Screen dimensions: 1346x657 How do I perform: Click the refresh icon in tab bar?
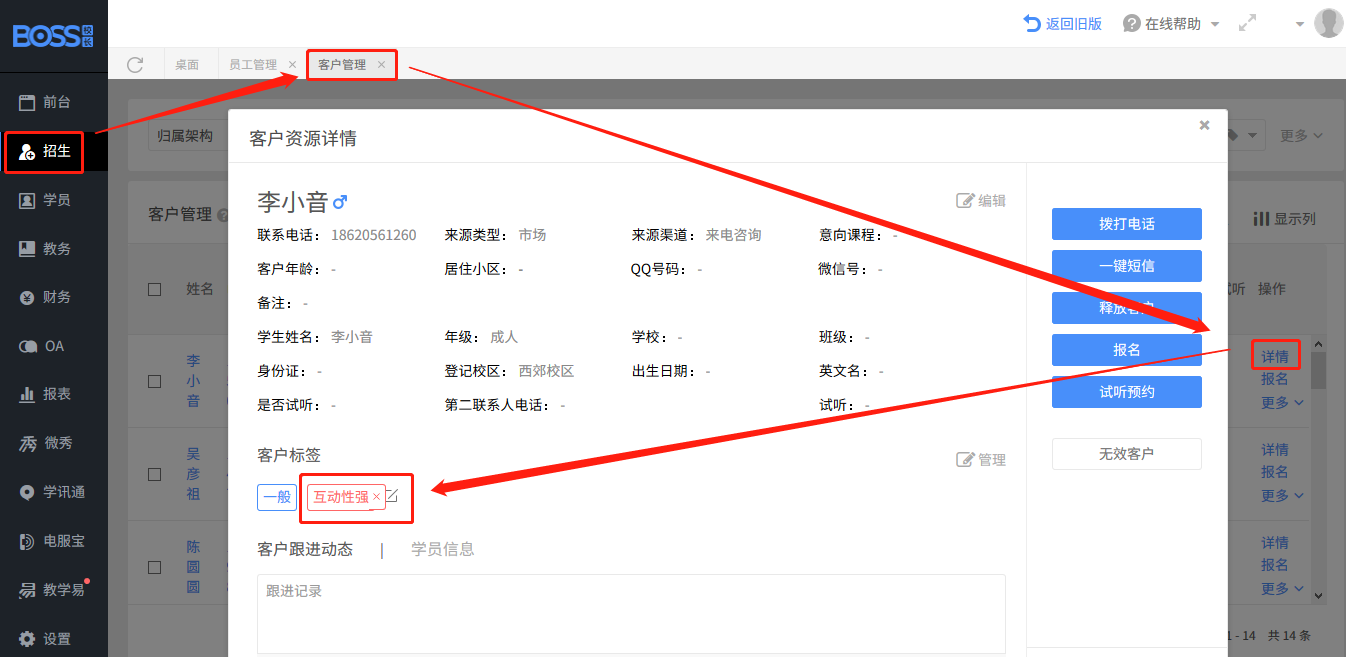pyautogui.click(x=135, y=64)
